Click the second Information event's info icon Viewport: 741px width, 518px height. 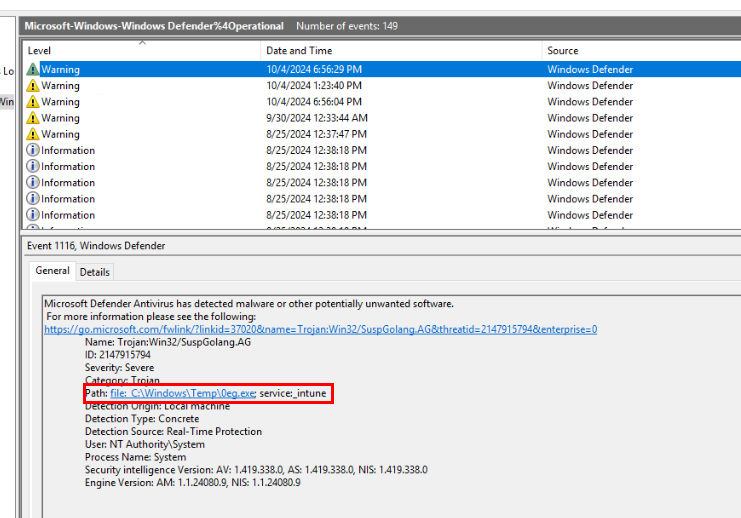click(x=33, y=166)
